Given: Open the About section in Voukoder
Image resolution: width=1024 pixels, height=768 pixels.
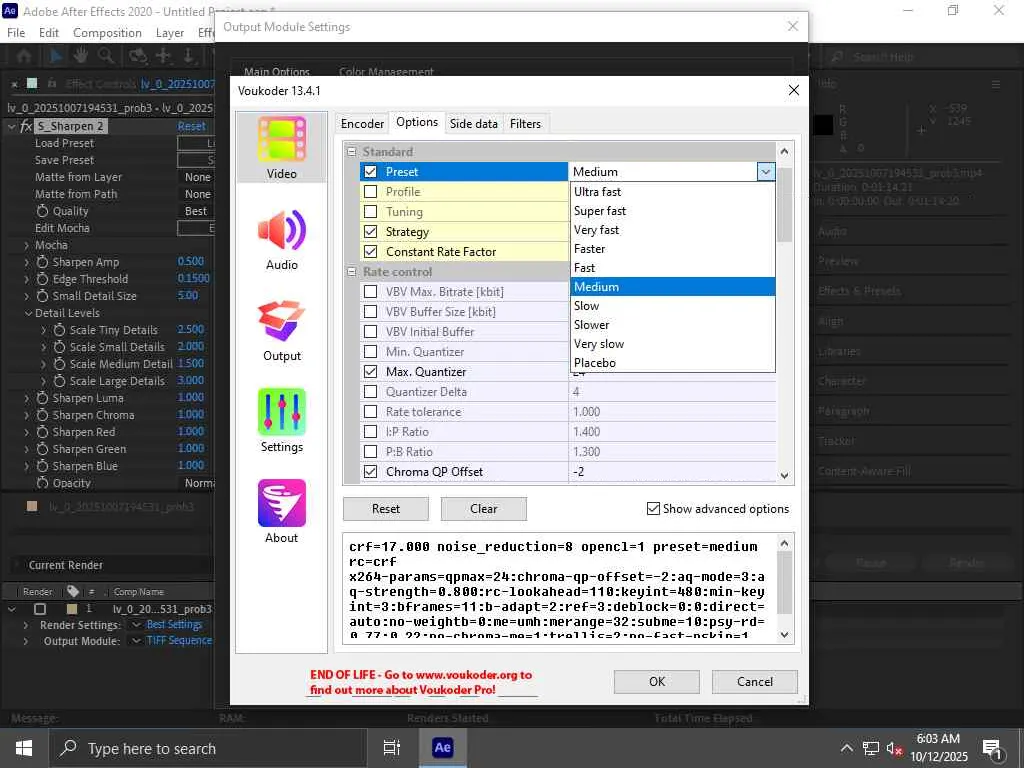Looking at the screenshot, I should (281, 512).
